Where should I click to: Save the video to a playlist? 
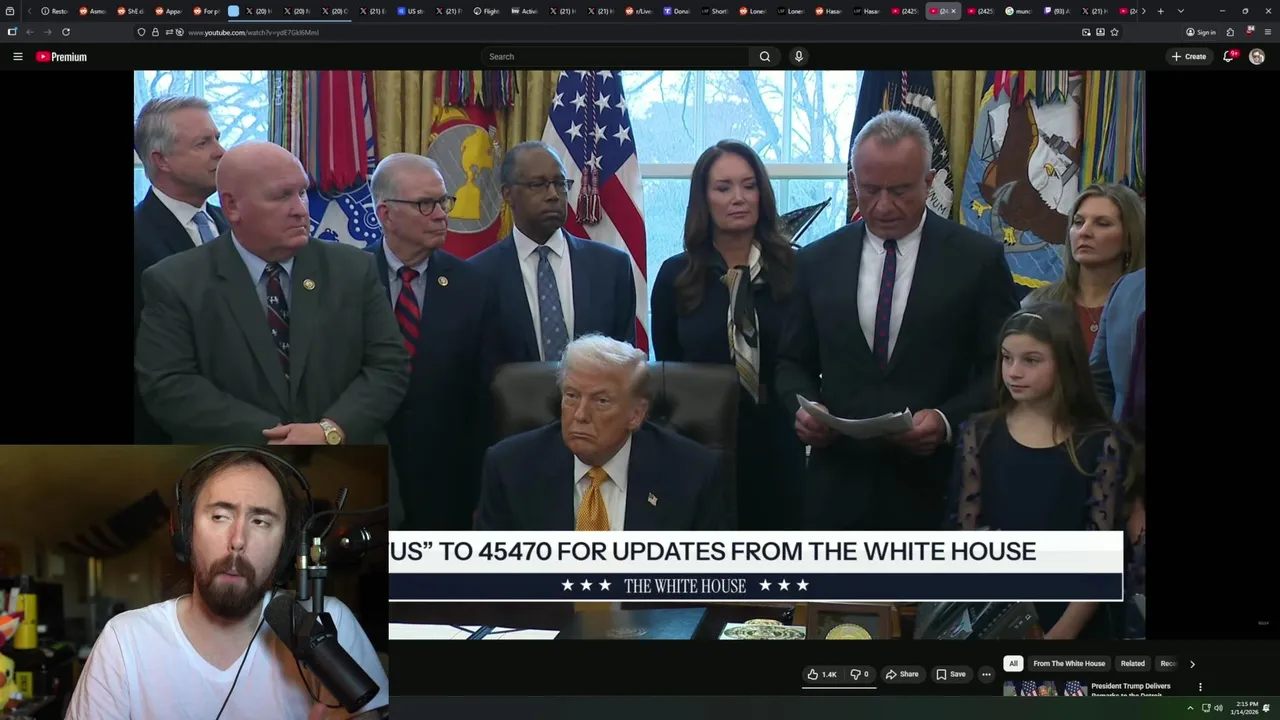click(x=951, y=674)
